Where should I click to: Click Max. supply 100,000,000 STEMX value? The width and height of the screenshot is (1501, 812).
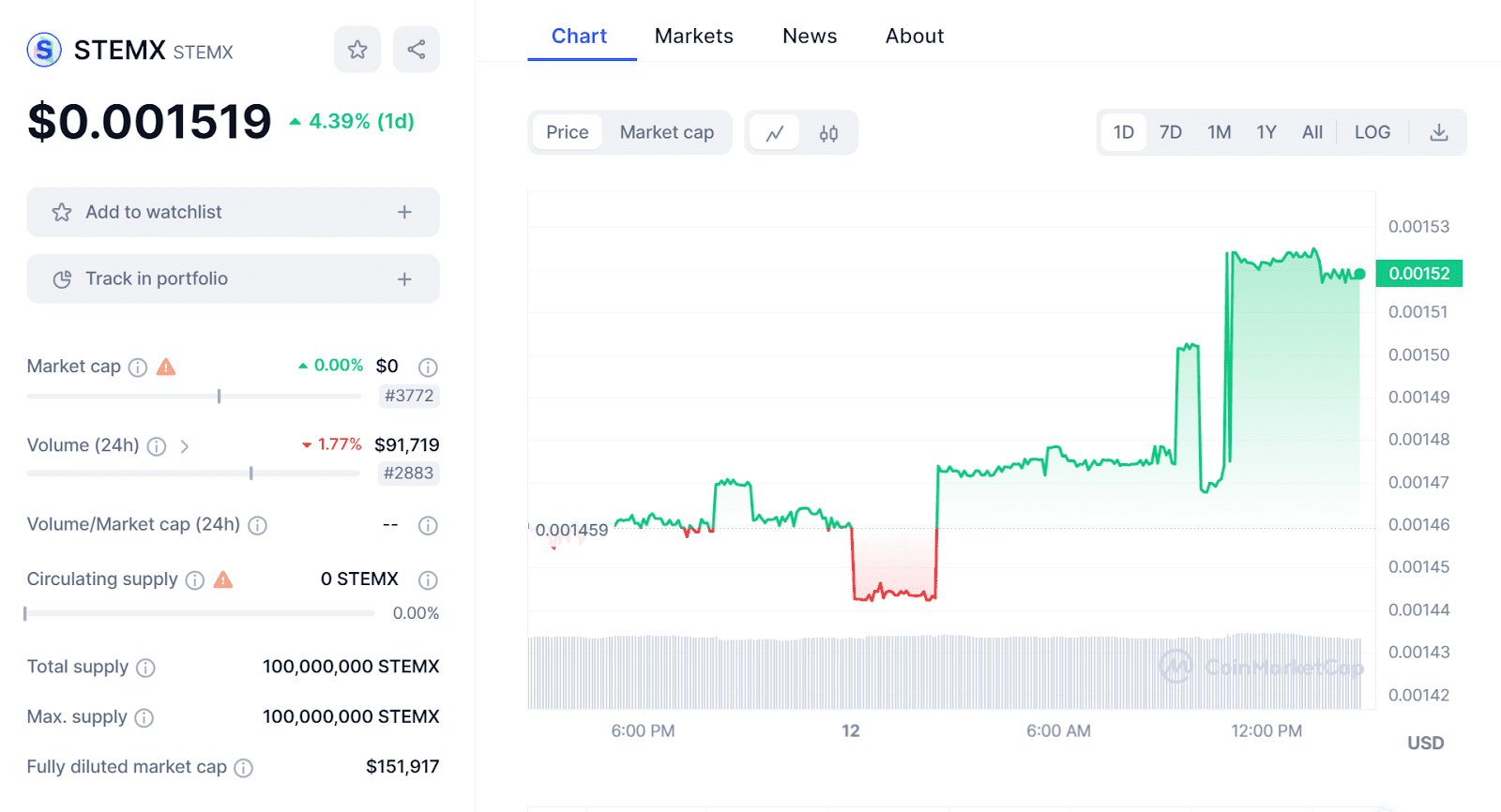(x=351, y=716)
